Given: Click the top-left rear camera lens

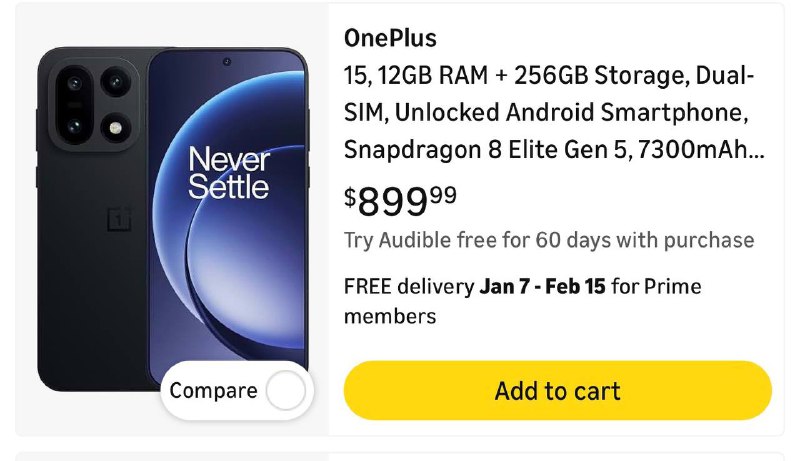Looking at the screenshot, I should (74, 82).
